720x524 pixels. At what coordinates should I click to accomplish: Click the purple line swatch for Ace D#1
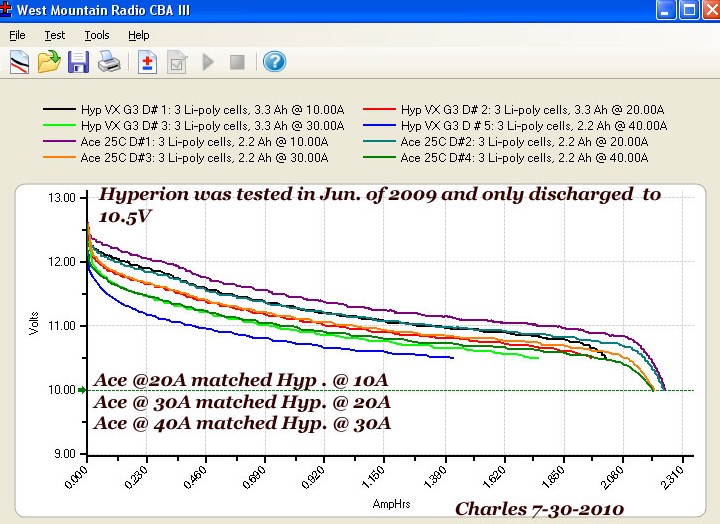[59, 141]
